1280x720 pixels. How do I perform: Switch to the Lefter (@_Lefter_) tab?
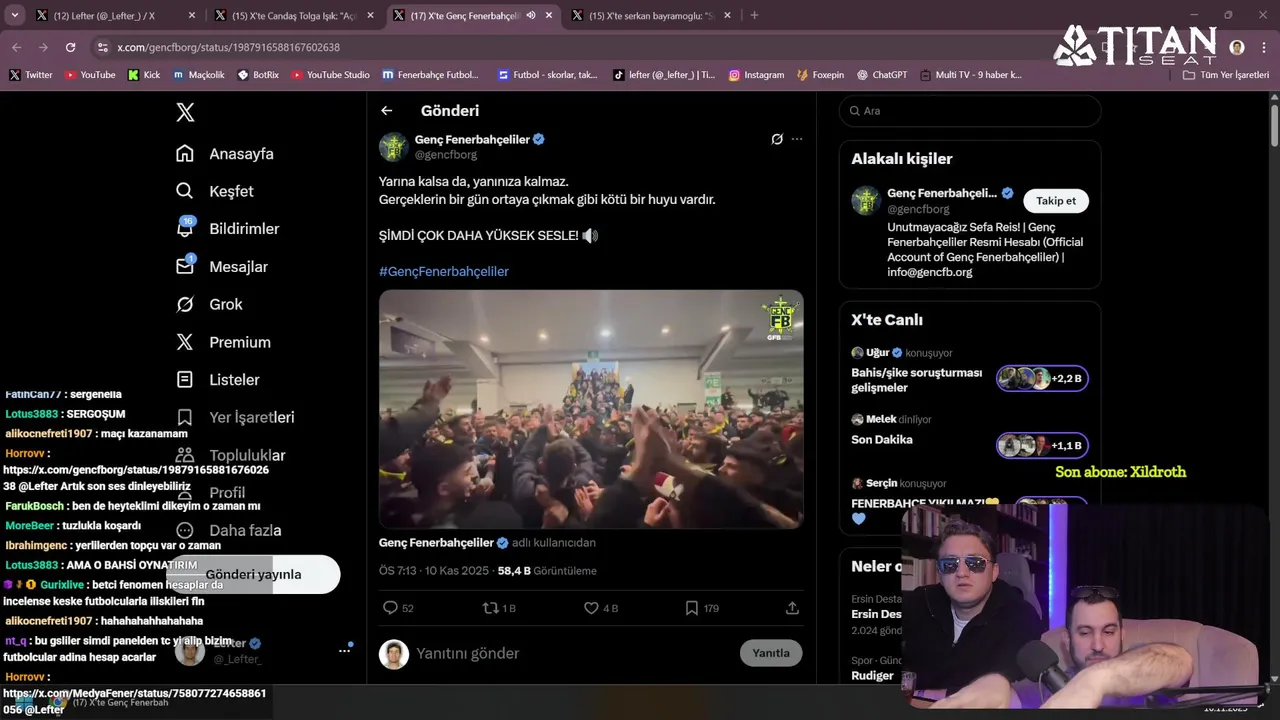103,15
